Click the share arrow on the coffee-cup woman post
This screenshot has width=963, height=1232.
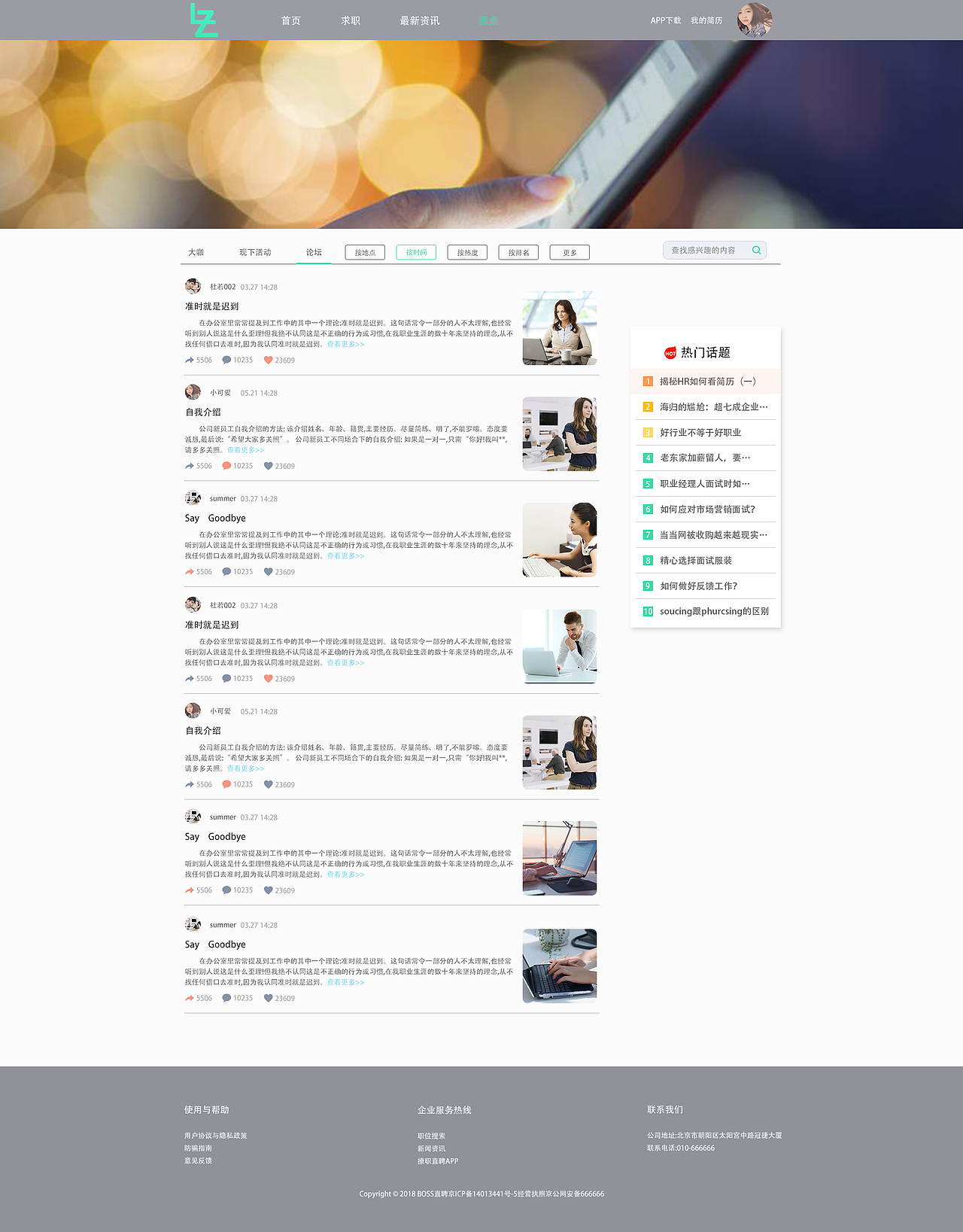click(x=190, y=360)
